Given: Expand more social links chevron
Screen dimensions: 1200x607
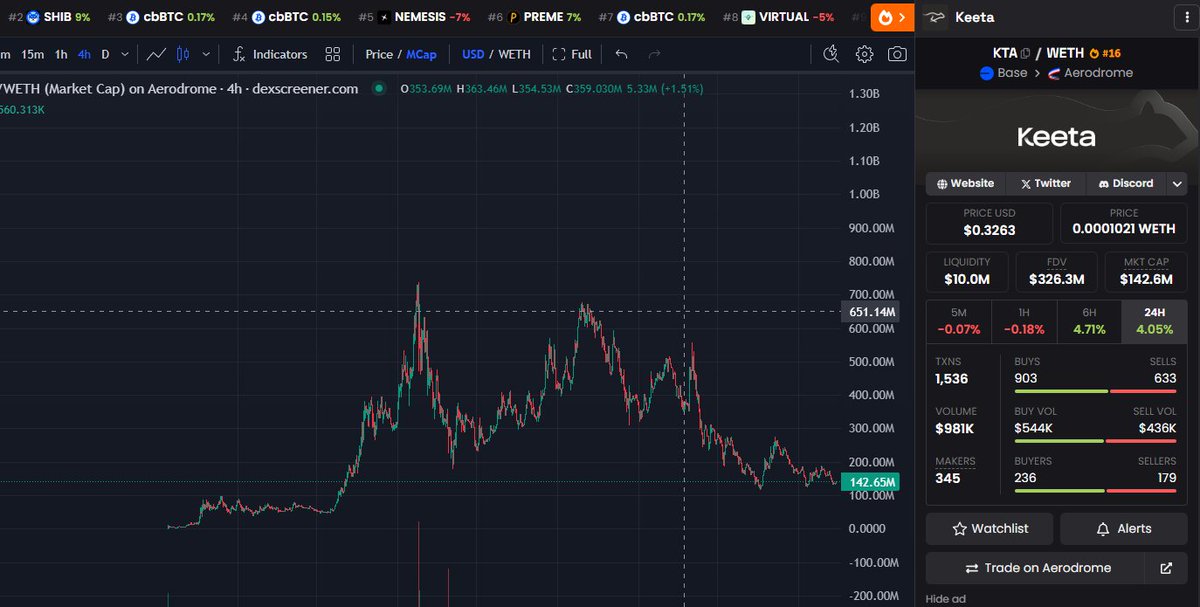Looking at the screenshot, I should point(1177,184).
